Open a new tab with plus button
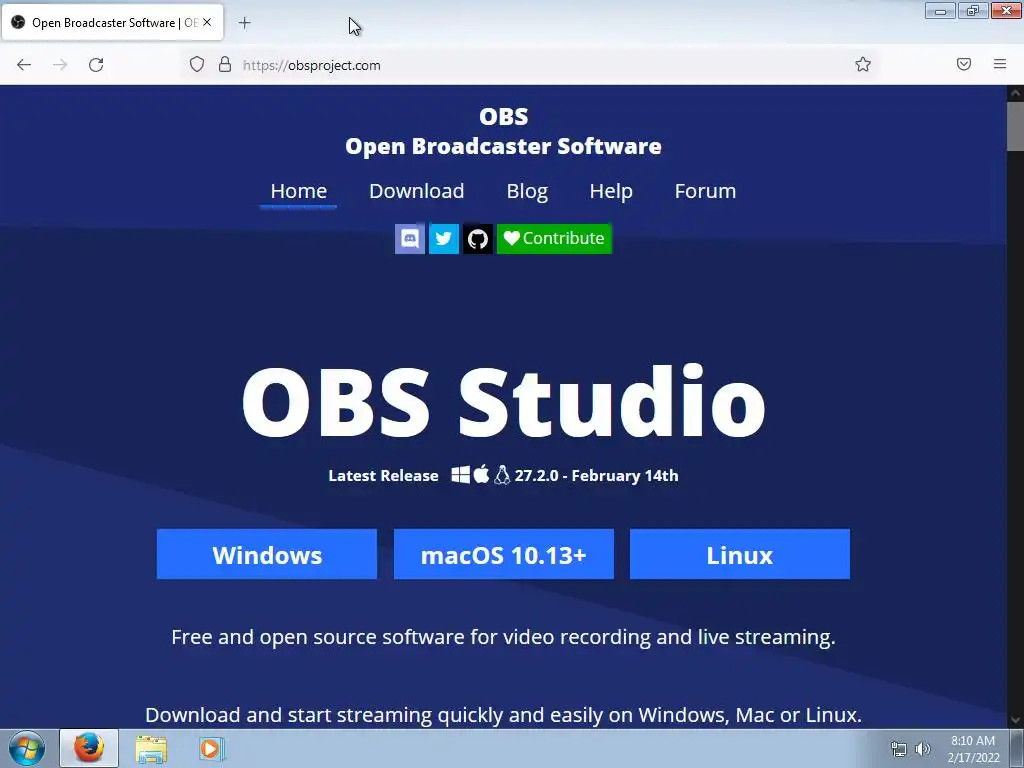This screenshot has height=768, width=1024. tap(244, 23)
